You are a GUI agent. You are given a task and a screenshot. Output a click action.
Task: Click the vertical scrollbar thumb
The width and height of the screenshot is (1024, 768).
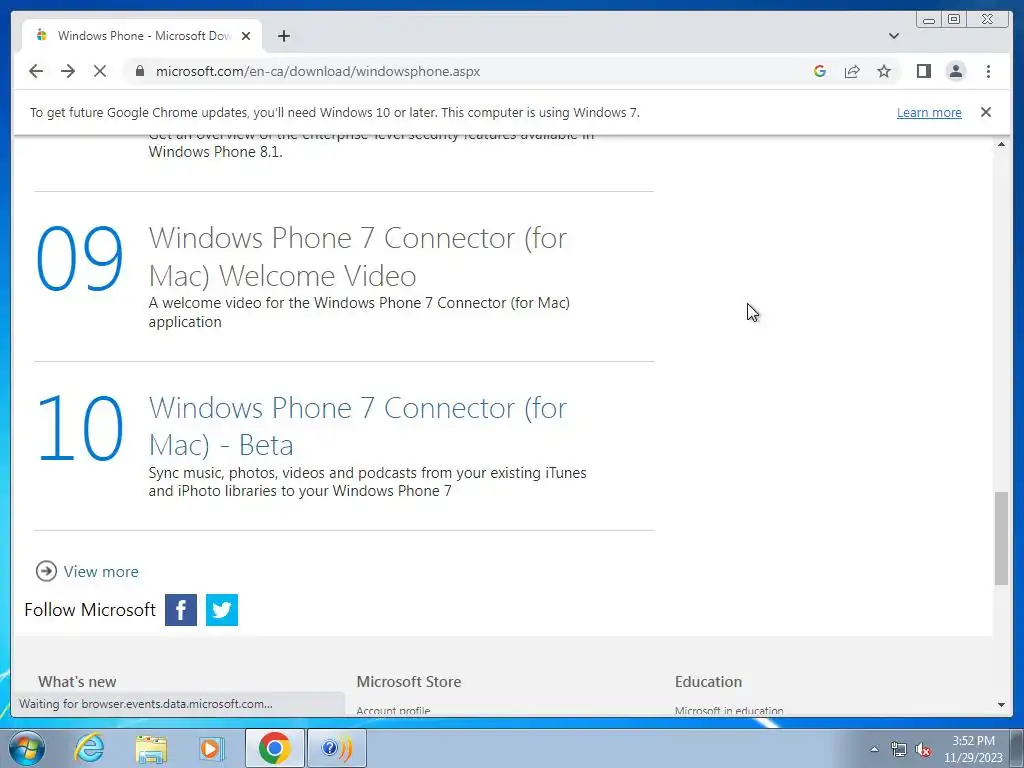1001,539
